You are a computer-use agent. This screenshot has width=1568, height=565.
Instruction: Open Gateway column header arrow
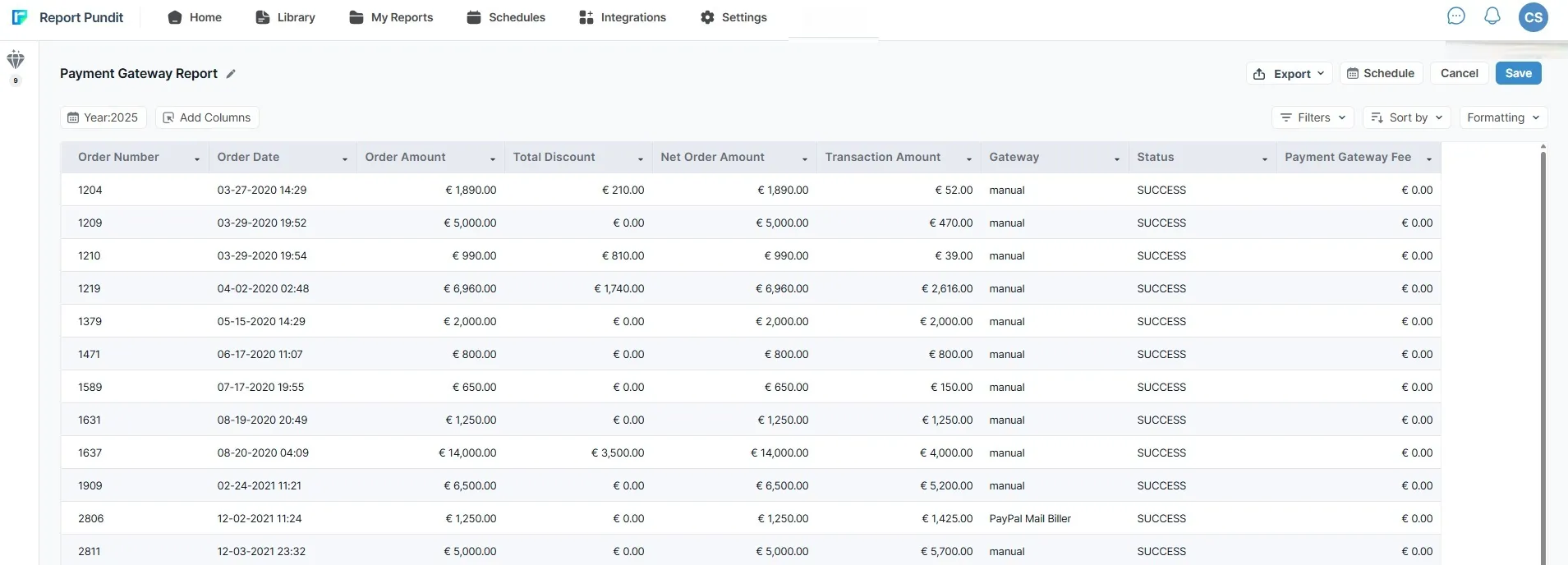tap(1117, 158)
